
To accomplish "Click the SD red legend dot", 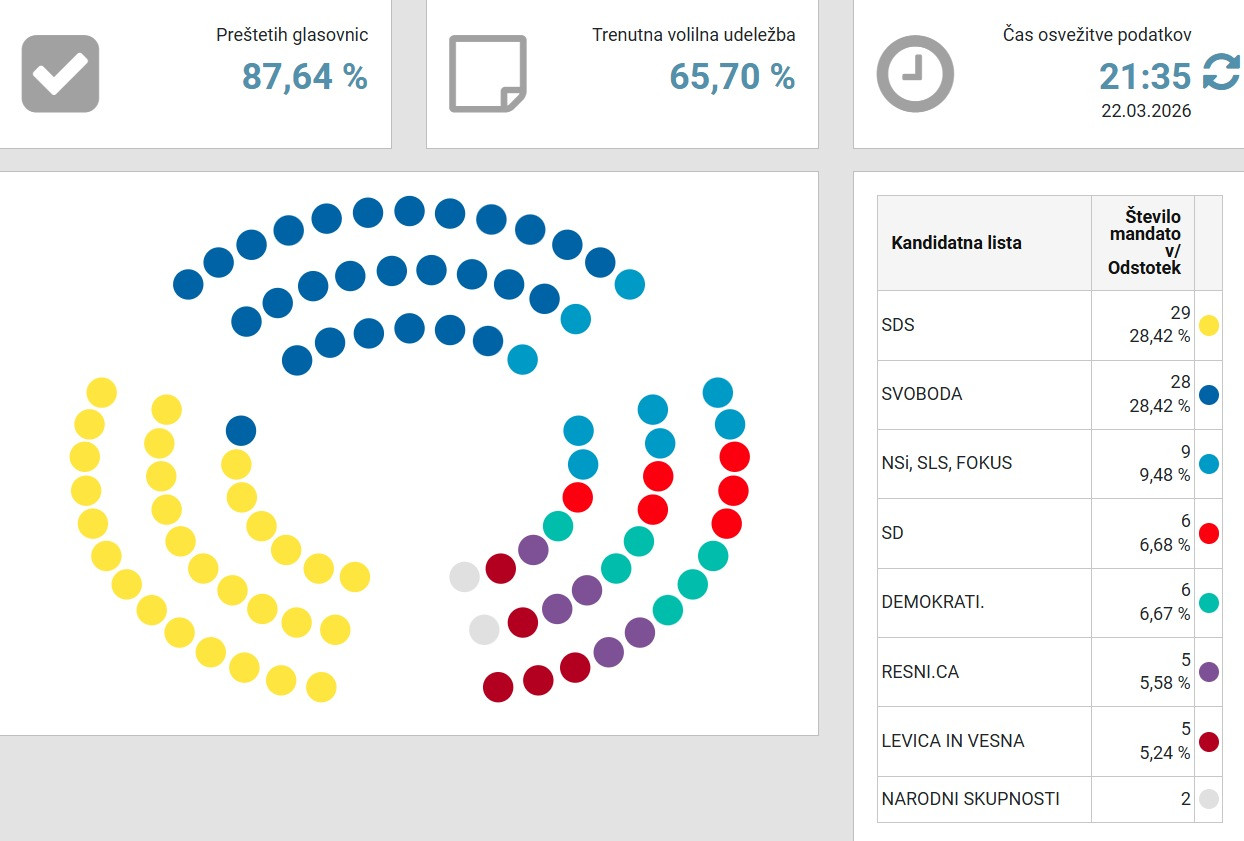I will tap(1208, 533).
